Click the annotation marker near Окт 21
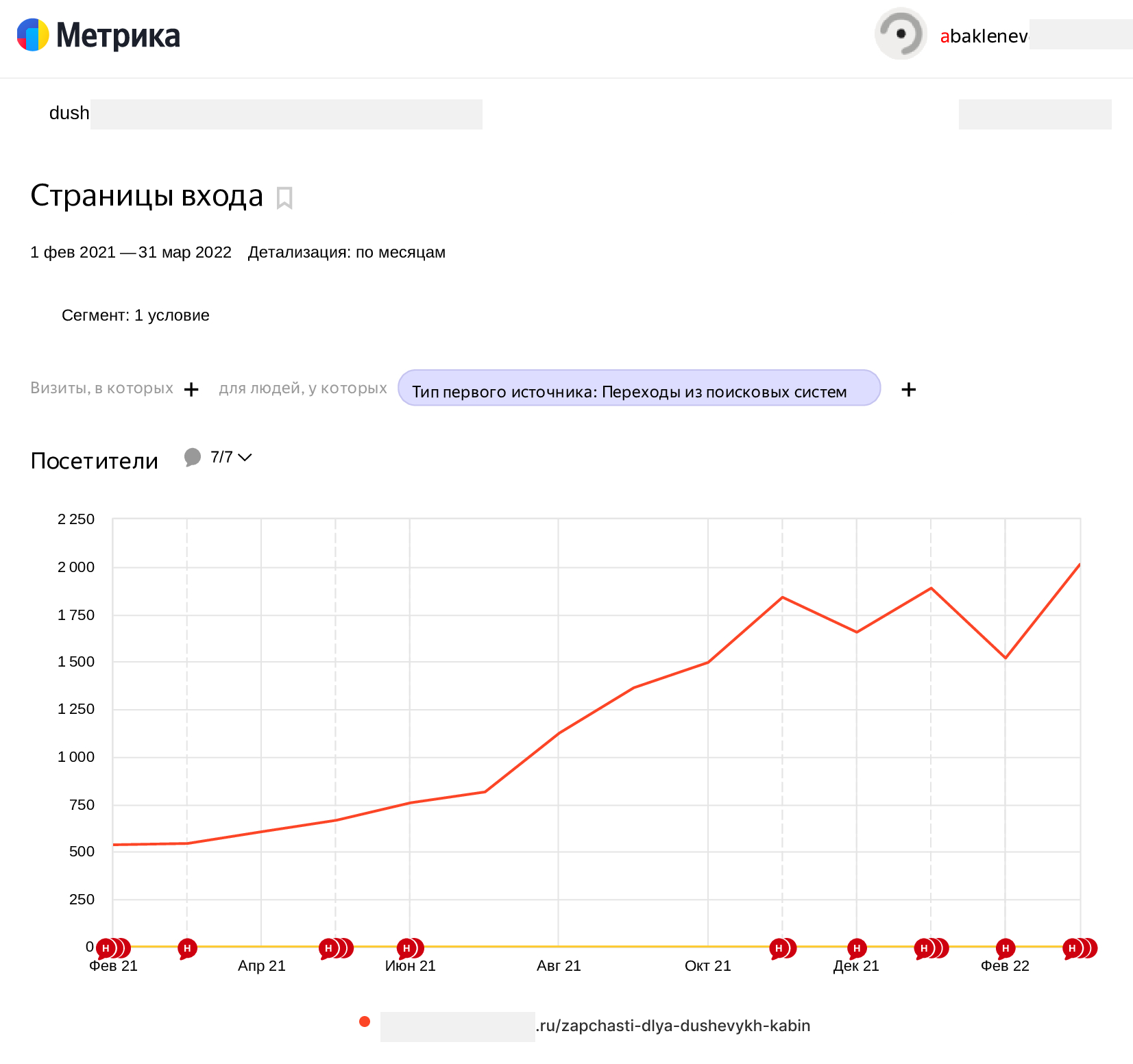The height and width of the screenshot is (1064, 1133). (x=781, y=948)
